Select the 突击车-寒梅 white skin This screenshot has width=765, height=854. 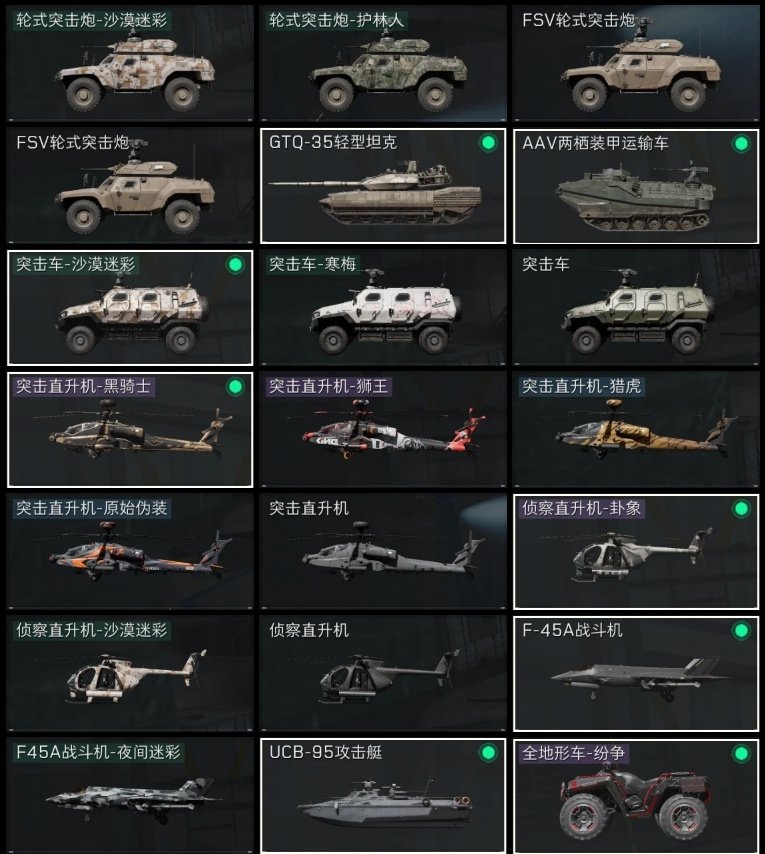pyautogui.click(x=383, y=308)
